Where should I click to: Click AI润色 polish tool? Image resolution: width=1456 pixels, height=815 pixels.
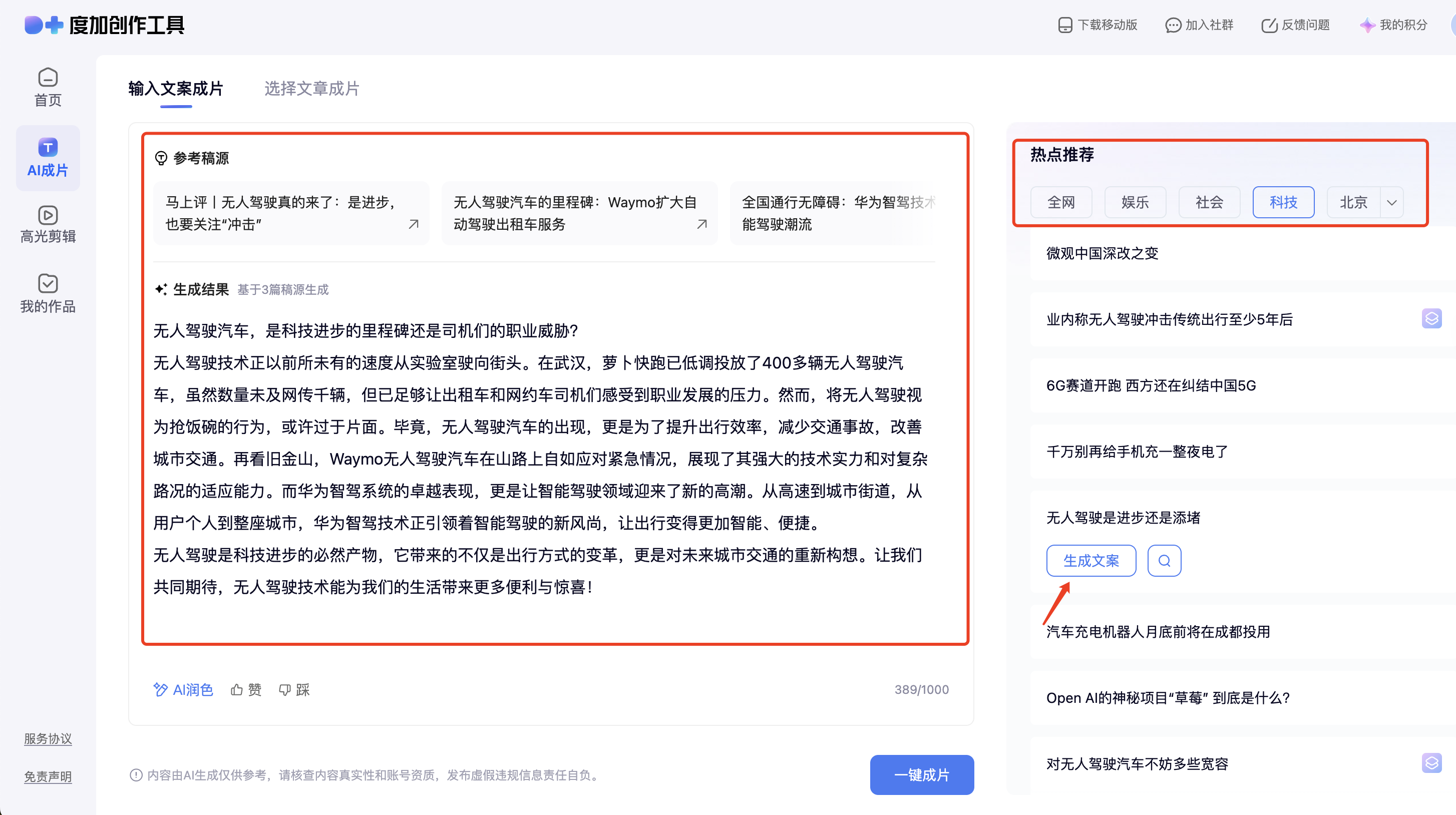coord(183,689)
